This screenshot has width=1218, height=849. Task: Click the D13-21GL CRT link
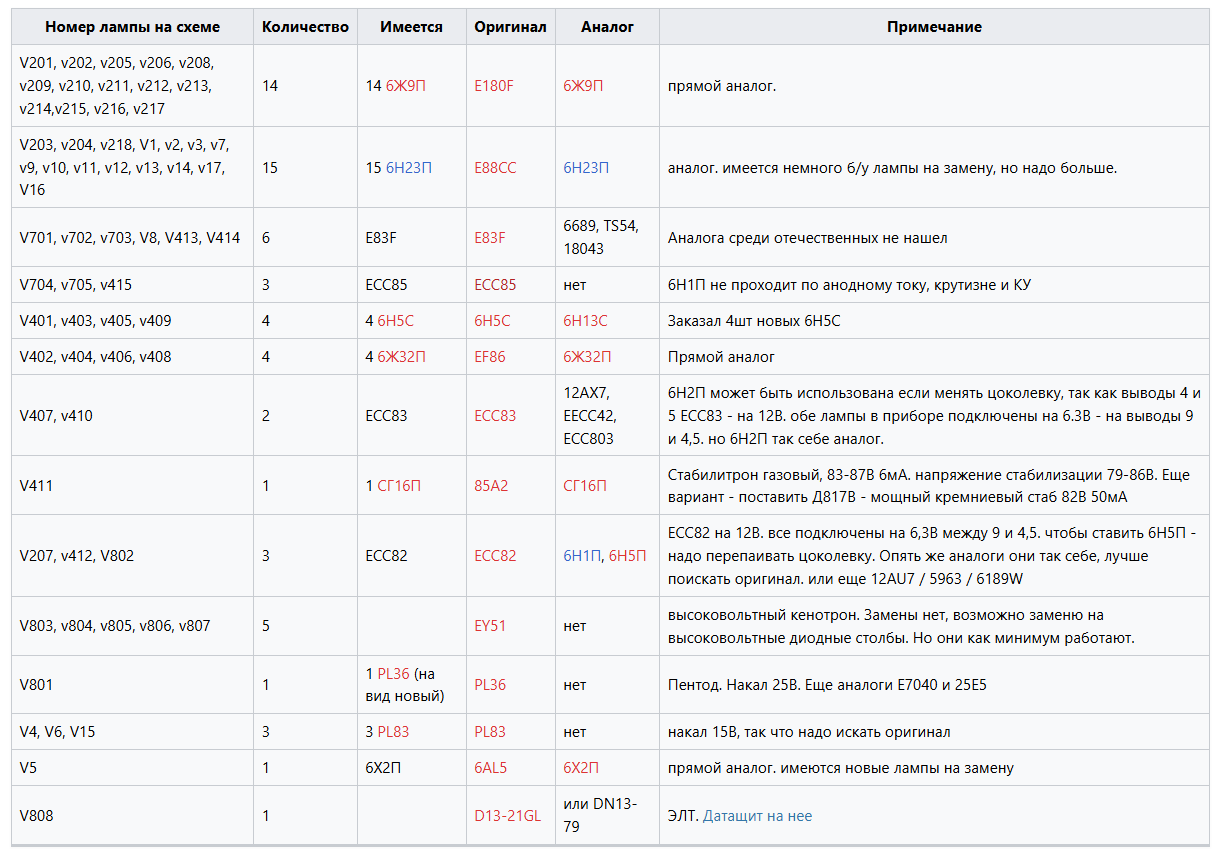(507, 816)
